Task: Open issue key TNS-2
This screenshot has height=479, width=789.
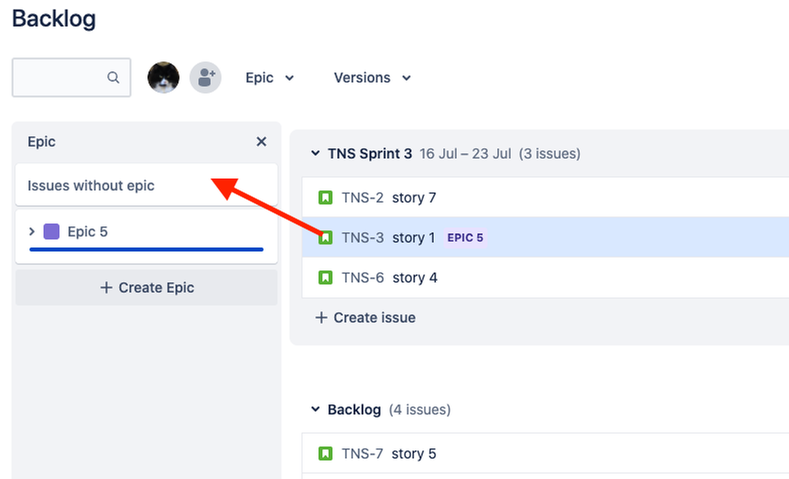Action: pos(362,198)
